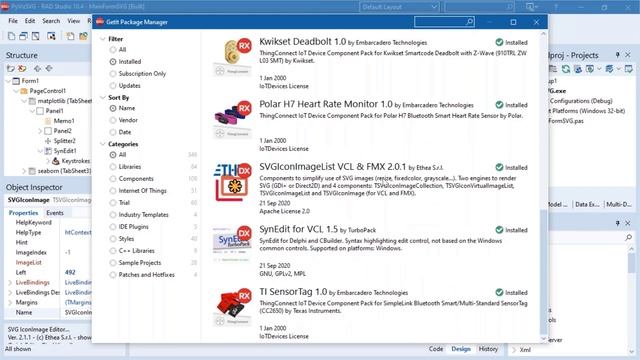The height and width of the screenshot is (360, 640).
Task: Select the Updates filter radio button
Action: coord(113,86)
